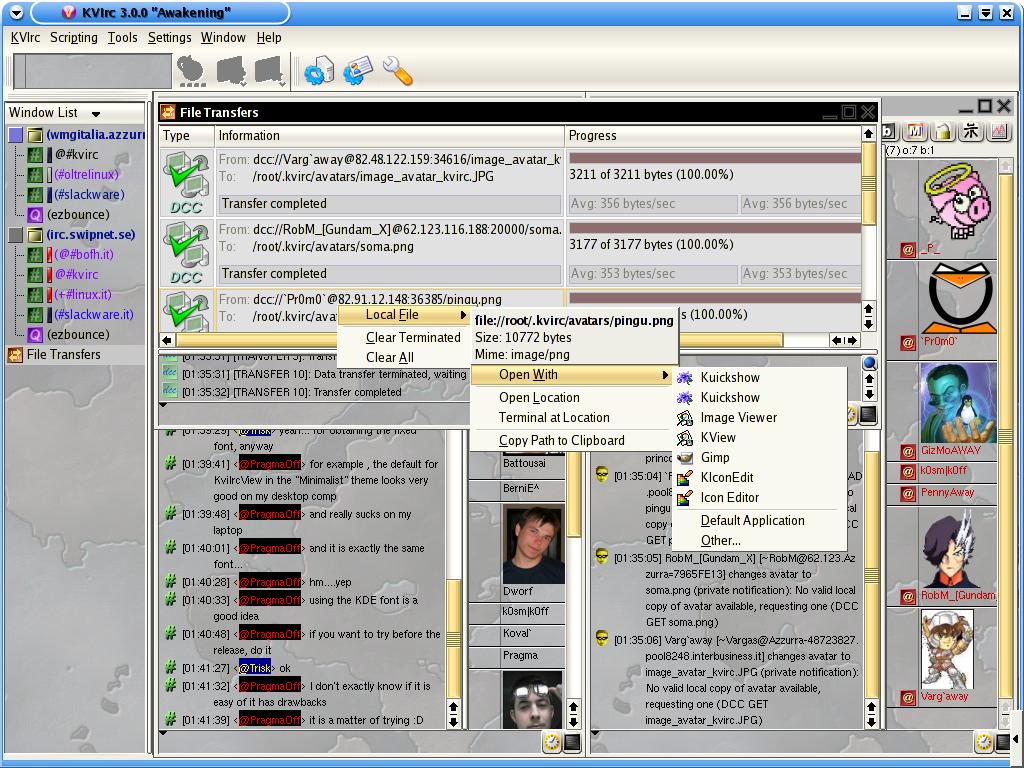Viewport: 1024px width, 768px height.
Task: Click the 'M' mode editor icon
Action: point(915,132)
